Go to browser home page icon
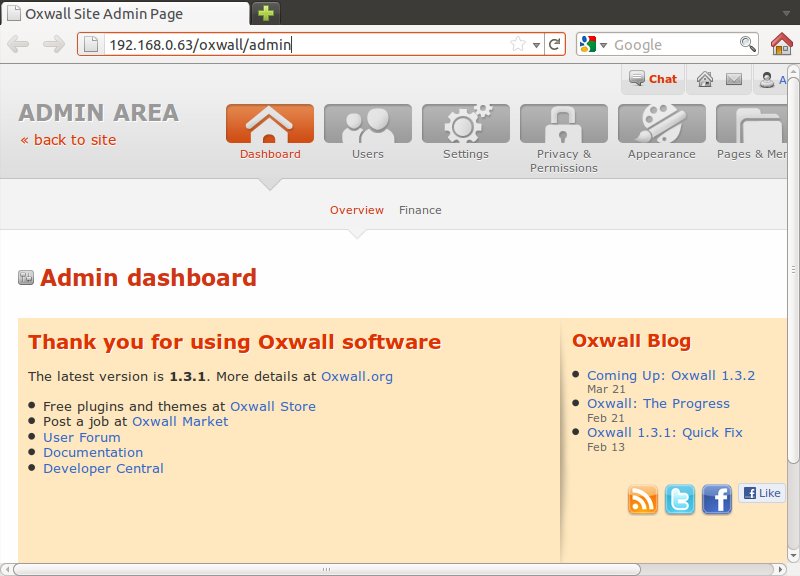This screenshot has width=800, height=576. 782,44
